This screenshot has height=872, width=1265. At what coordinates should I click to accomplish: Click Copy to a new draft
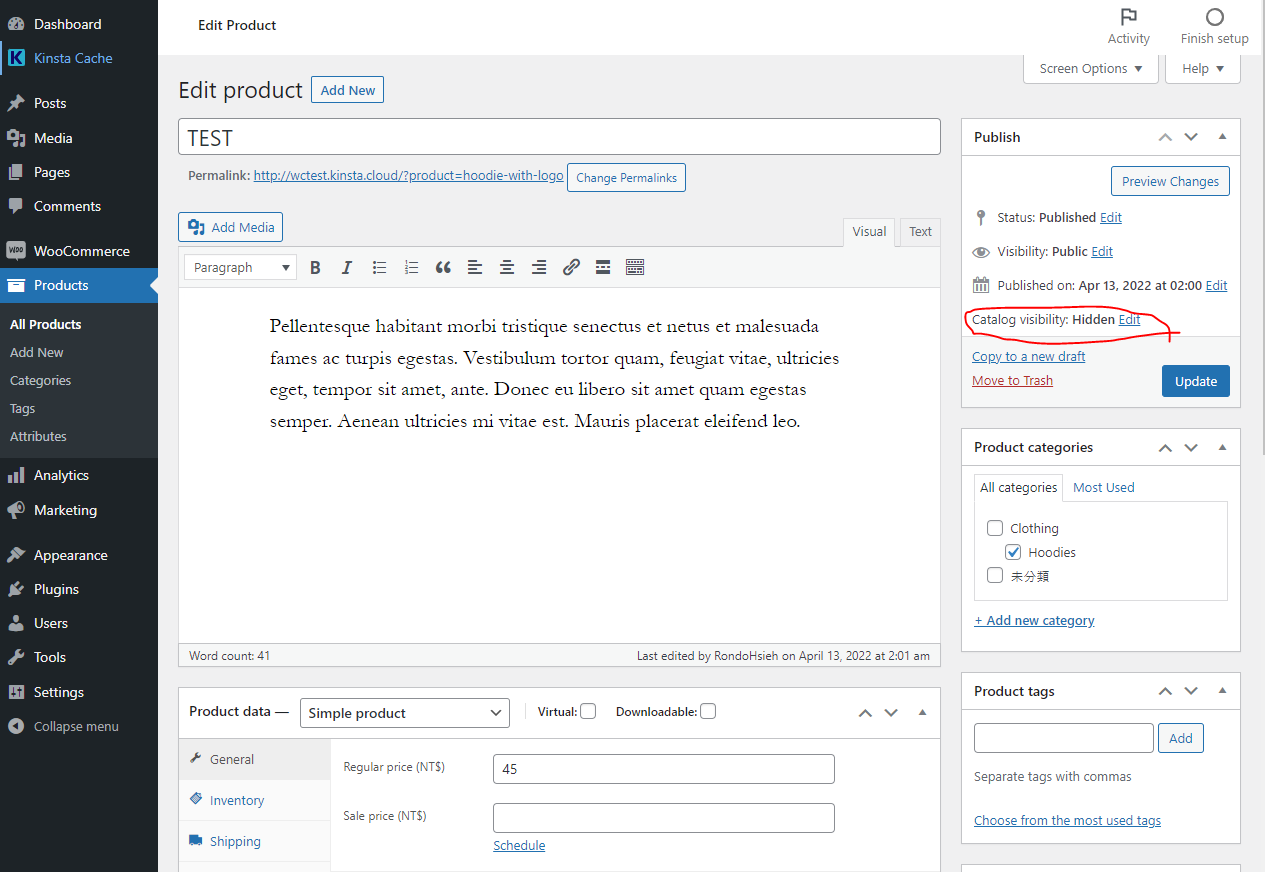[x=1028, y=357]
